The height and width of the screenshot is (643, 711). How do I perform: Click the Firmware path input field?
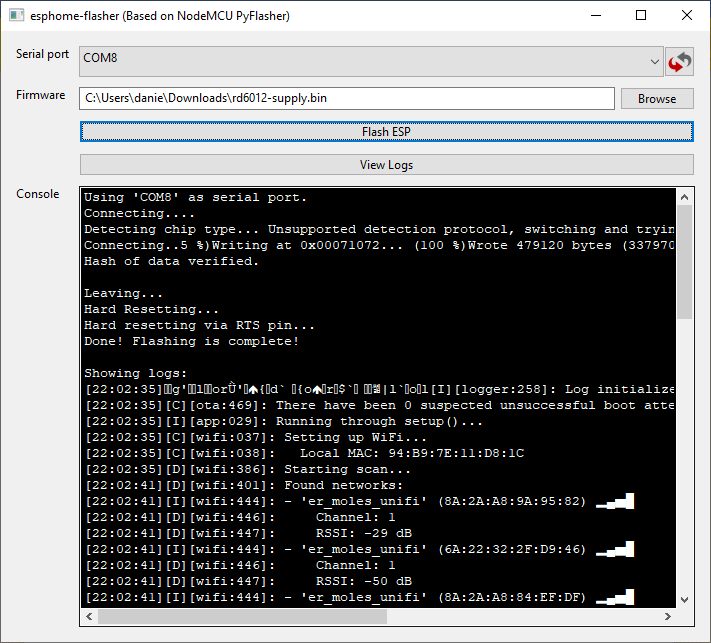346,98
